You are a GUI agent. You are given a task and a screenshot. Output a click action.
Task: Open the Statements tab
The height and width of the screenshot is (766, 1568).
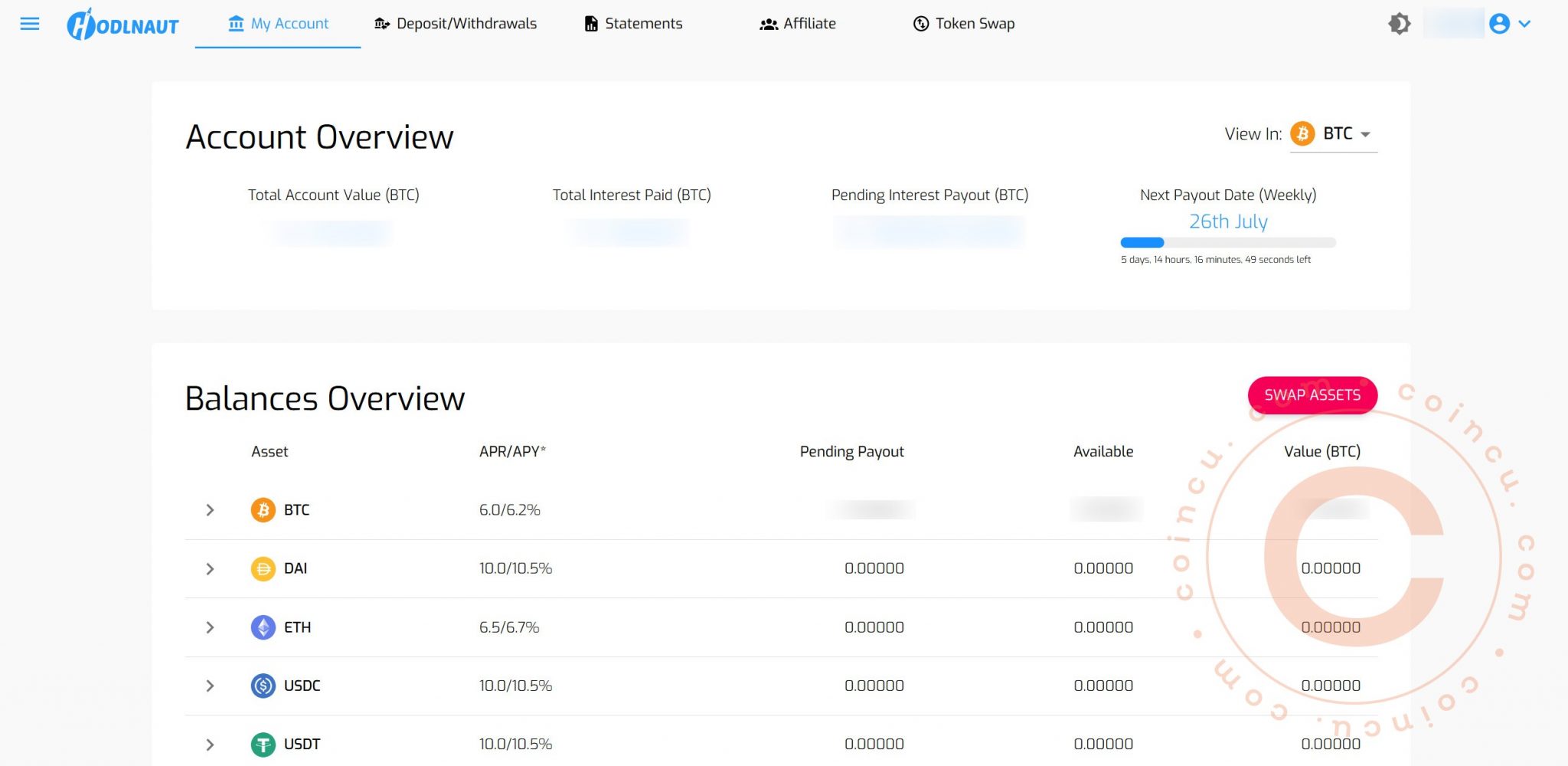[x=633, y=24]
